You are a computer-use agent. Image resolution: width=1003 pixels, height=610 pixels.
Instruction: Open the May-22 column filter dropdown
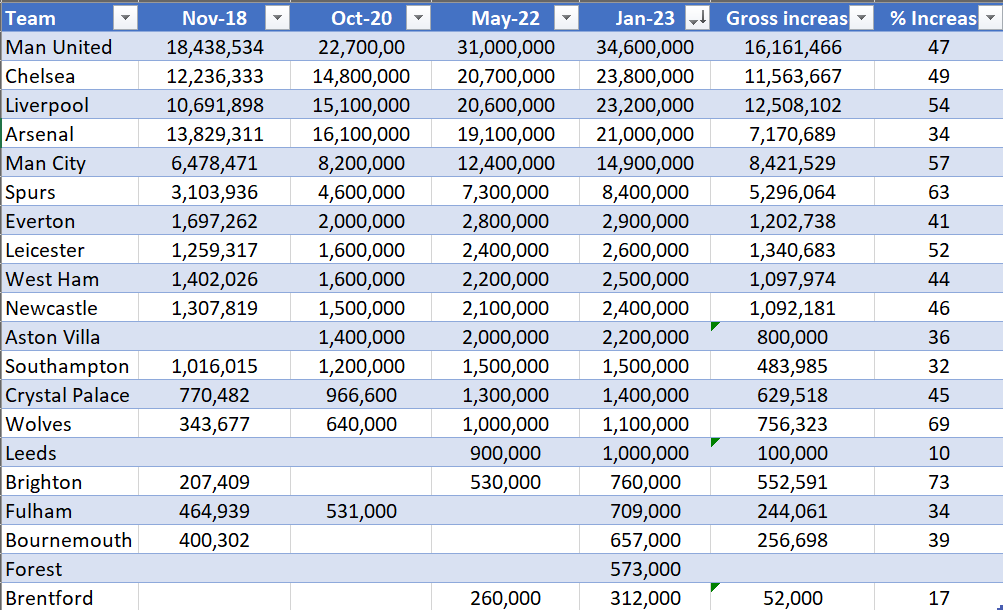tap(566, 19)
